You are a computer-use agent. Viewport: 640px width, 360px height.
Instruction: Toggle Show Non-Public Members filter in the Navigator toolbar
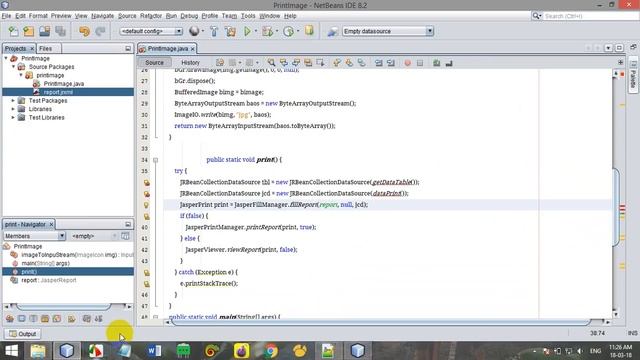click(45, 318)
